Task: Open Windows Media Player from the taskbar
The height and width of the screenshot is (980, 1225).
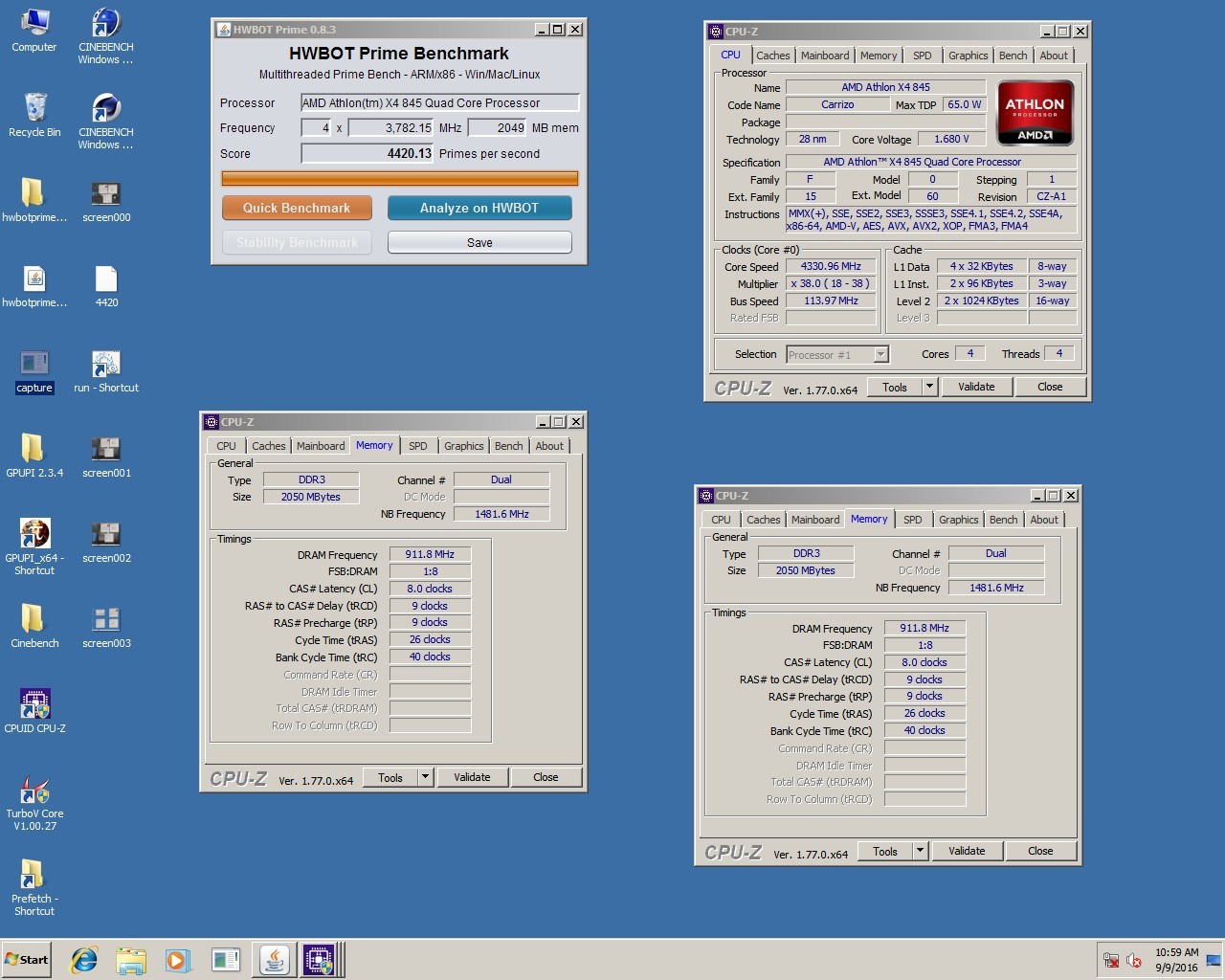Action: [178, 960]
